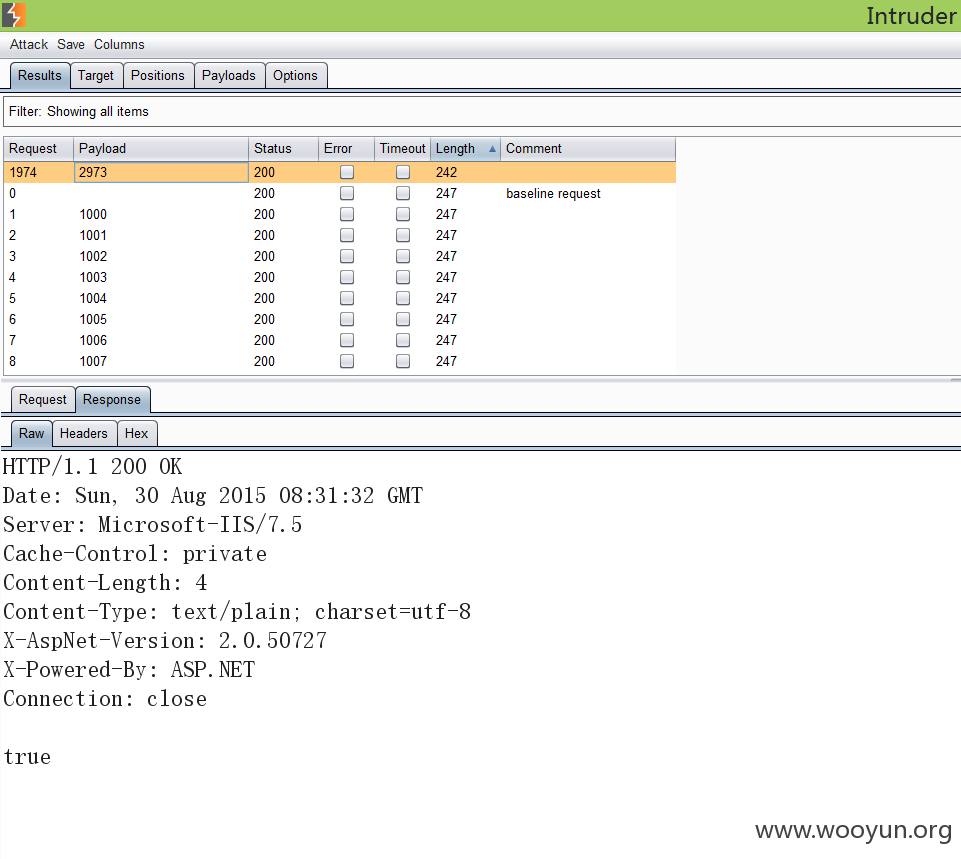Toggle Timeout checkbox for payload 2973 row

point(403,172)
